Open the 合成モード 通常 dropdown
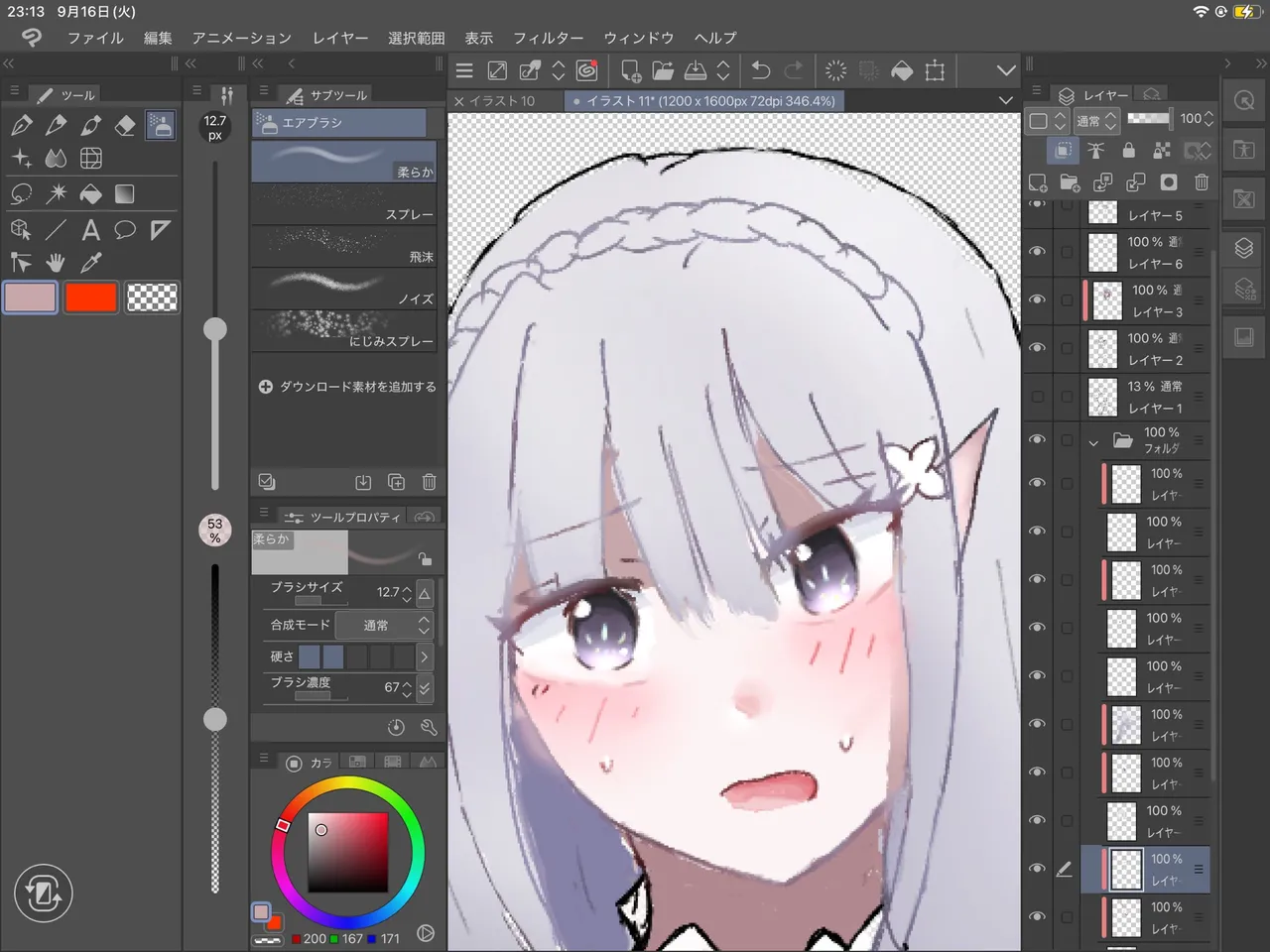The image size is (1270, 952). (x=383, y=625)
